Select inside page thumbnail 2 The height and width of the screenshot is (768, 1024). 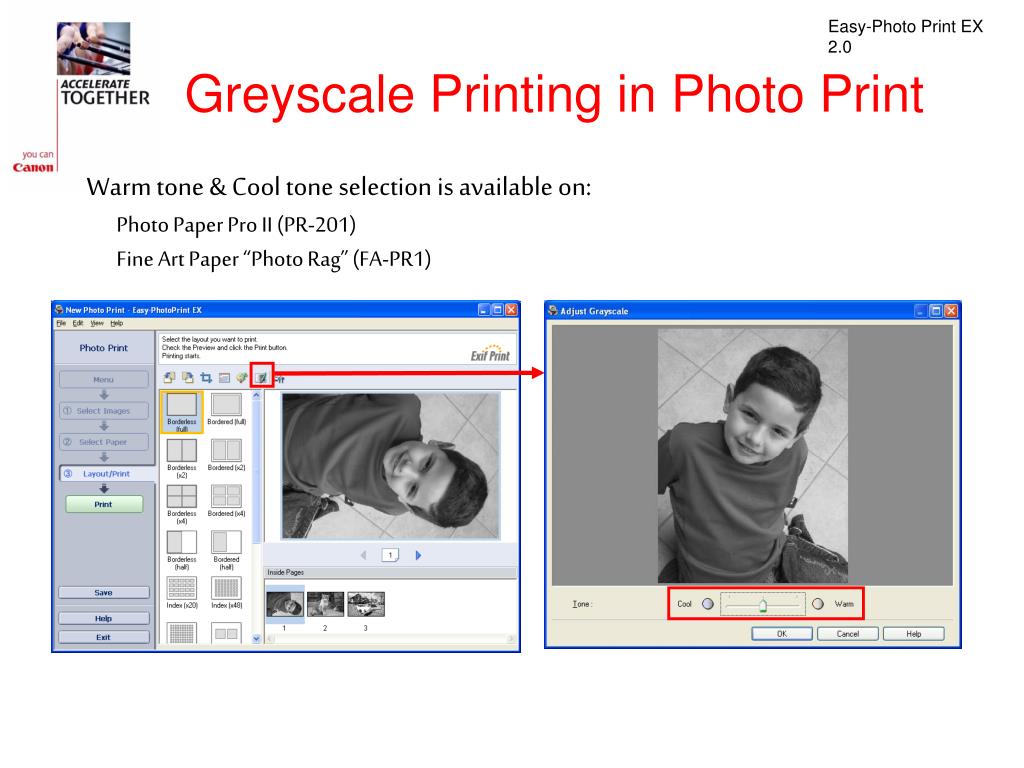tap(325, 603)
